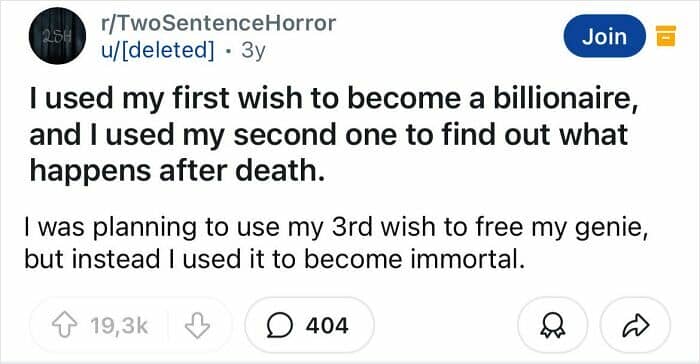
Task: Give an award using the ribbon icon
Action: coord(552,325)
